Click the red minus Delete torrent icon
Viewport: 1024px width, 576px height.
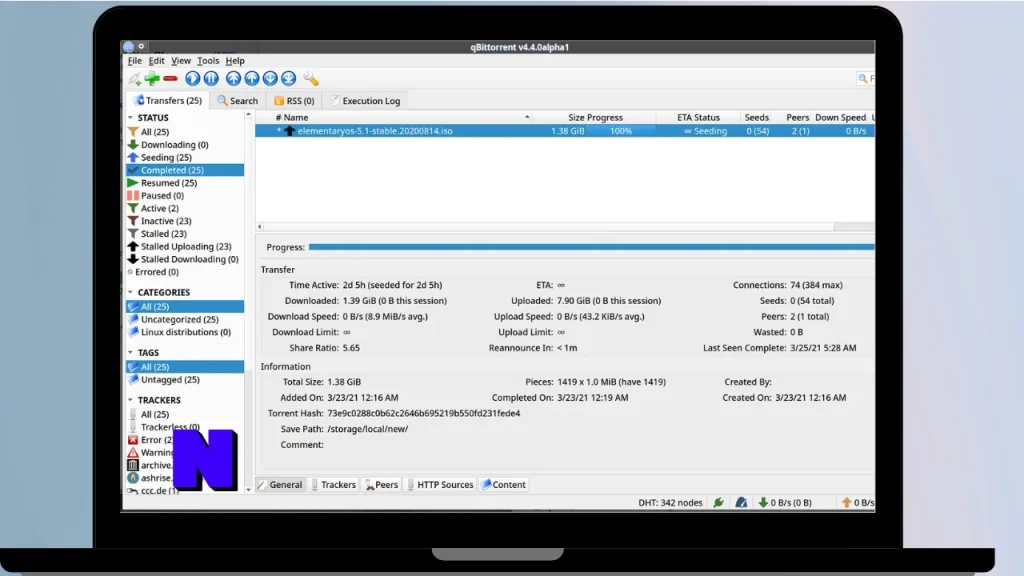tap(170, 78)
